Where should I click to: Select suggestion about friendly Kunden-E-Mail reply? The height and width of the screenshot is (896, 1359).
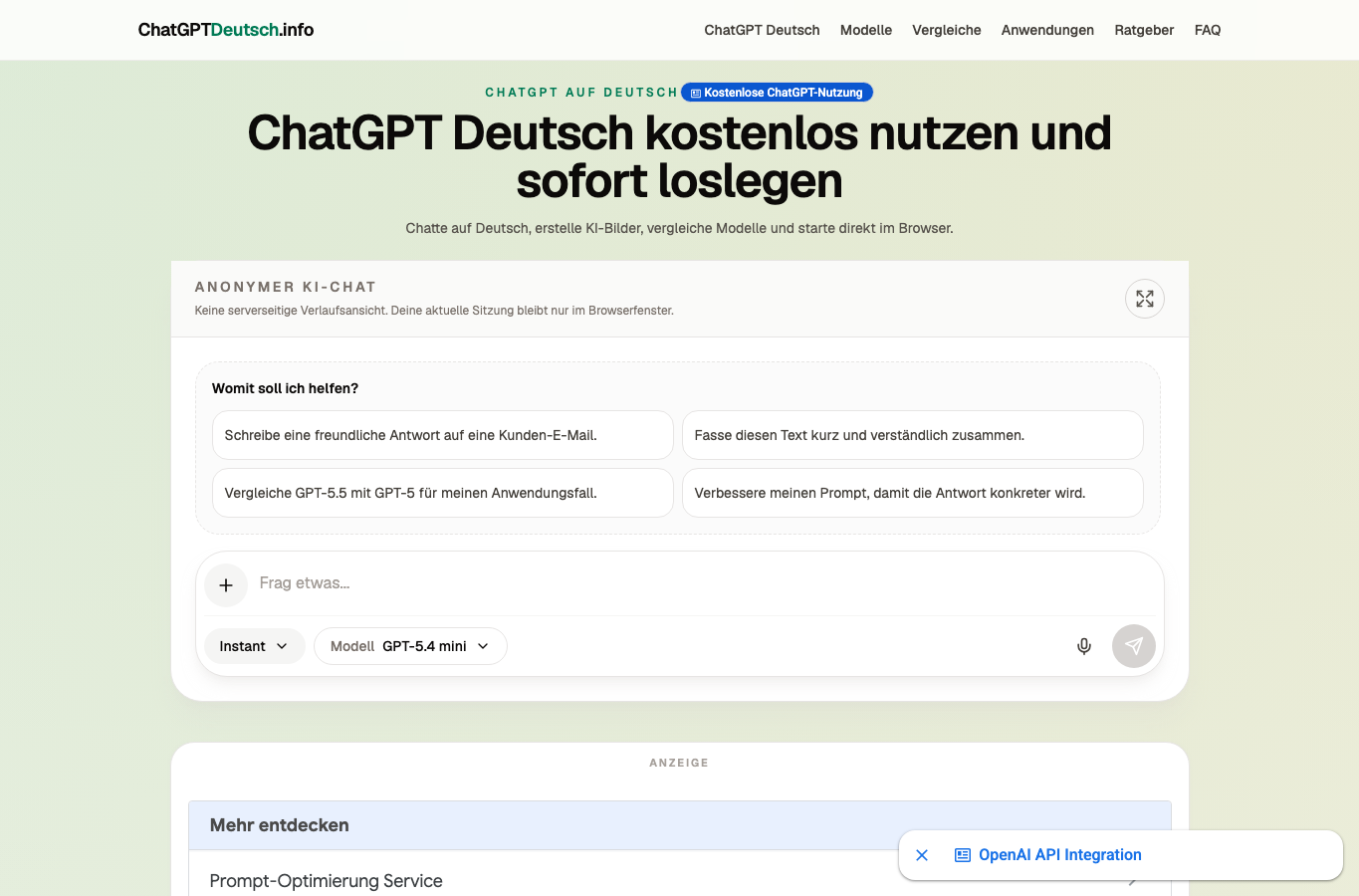coord(443,435)
